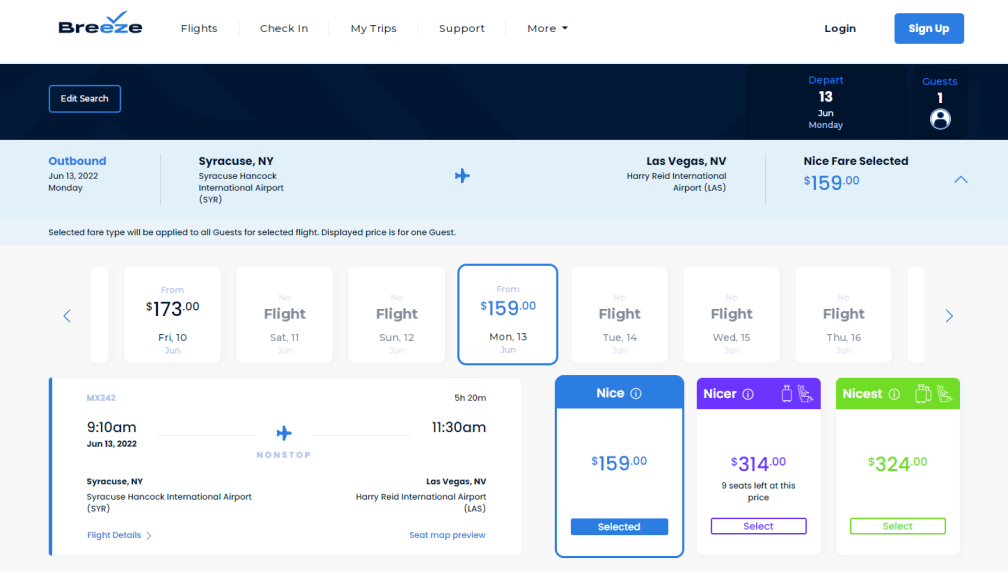
Task: Click the Thu, 16 no-flight date card
Action: tap(843, 314)
